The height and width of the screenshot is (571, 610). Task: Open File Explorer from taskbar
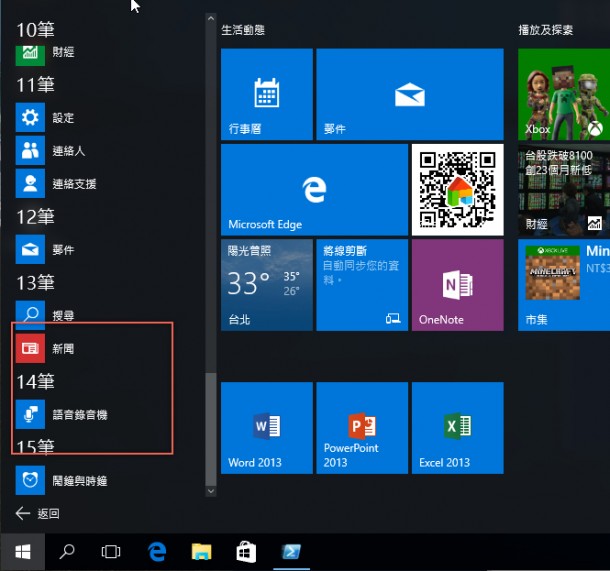(x=202, y=552)
